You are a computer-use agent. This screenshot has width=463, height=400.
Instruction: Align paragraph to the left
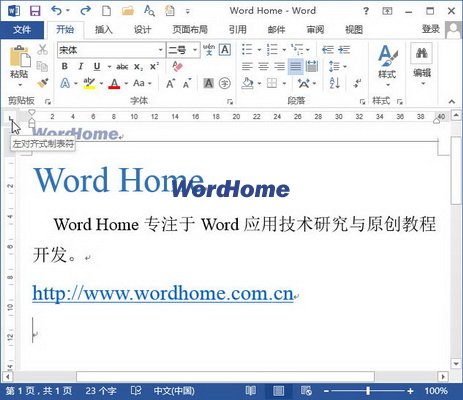[247, 66]
